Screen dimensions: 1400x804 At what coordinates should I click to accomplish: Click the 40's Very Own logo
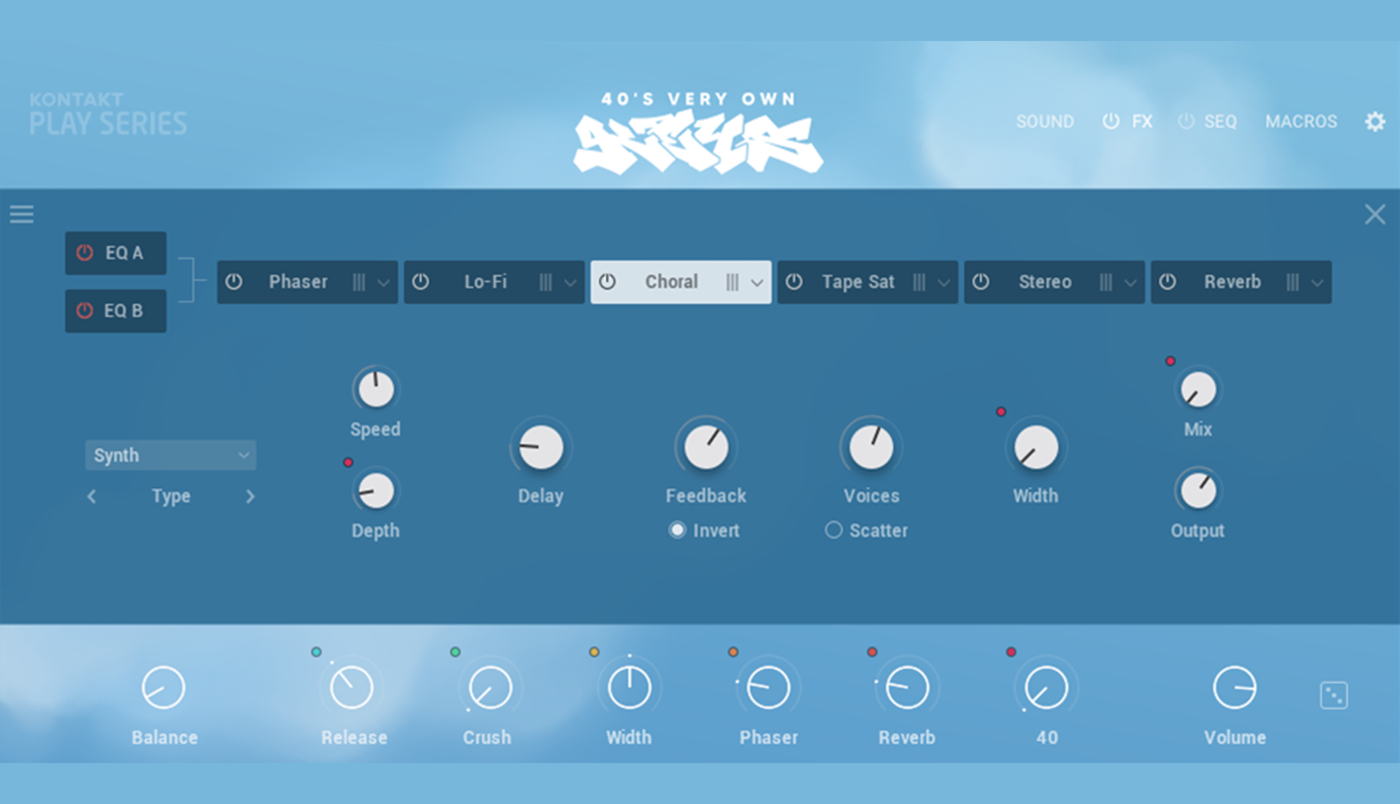[698, 132]
